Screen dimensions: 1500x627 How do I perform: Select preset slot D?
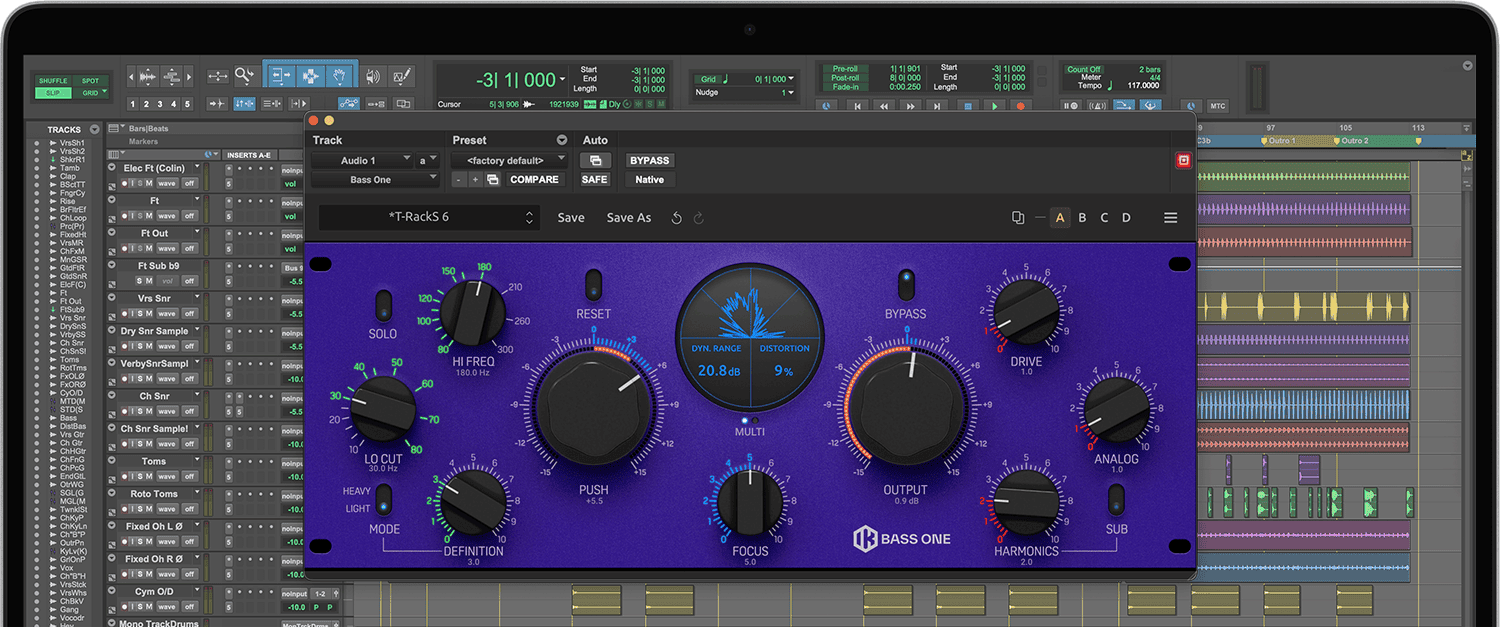(x=1126, y=218)
